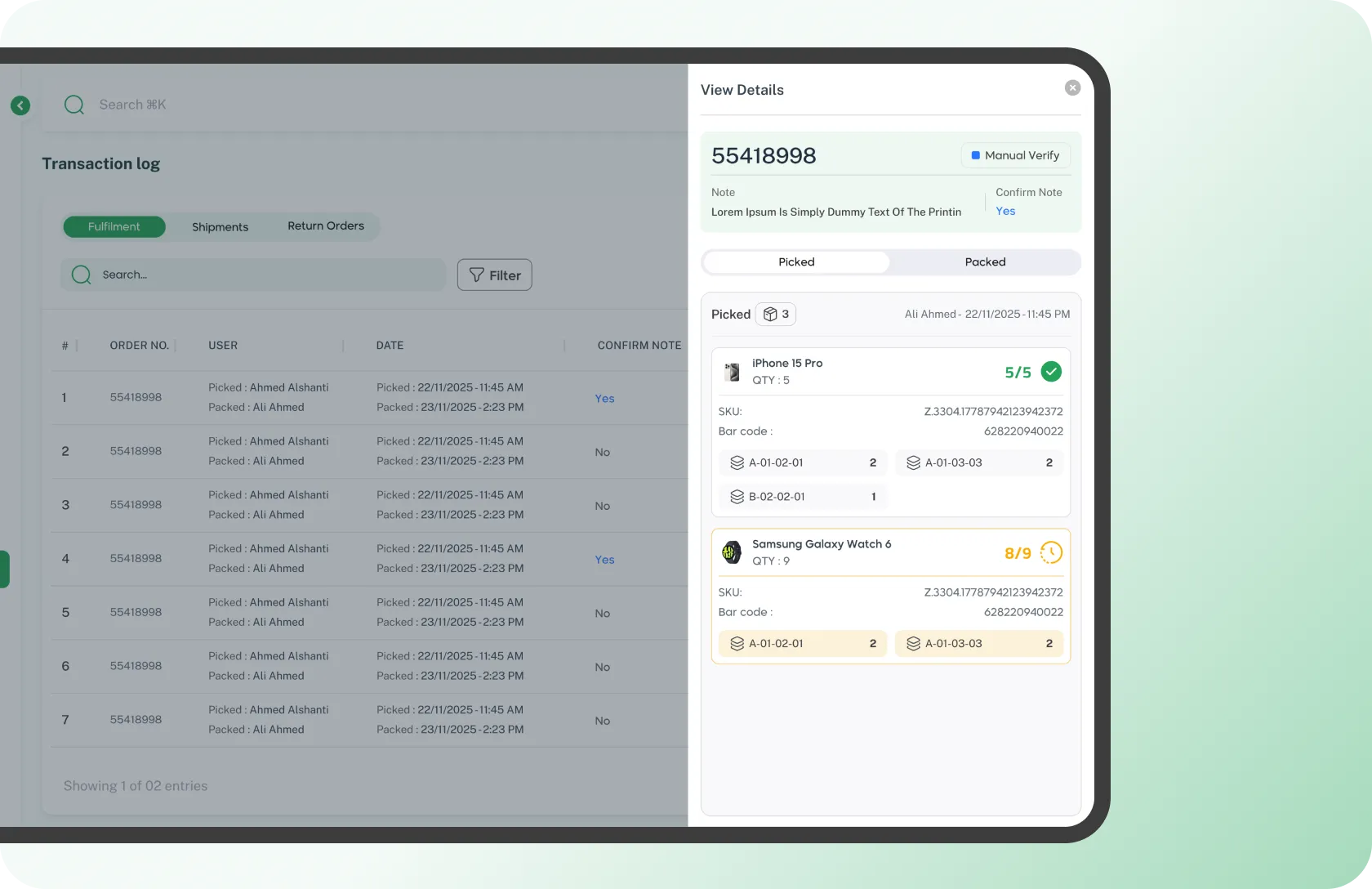1372x889 pixels.
Task: Click the top search magnifier icon
Action: [74, 105]
